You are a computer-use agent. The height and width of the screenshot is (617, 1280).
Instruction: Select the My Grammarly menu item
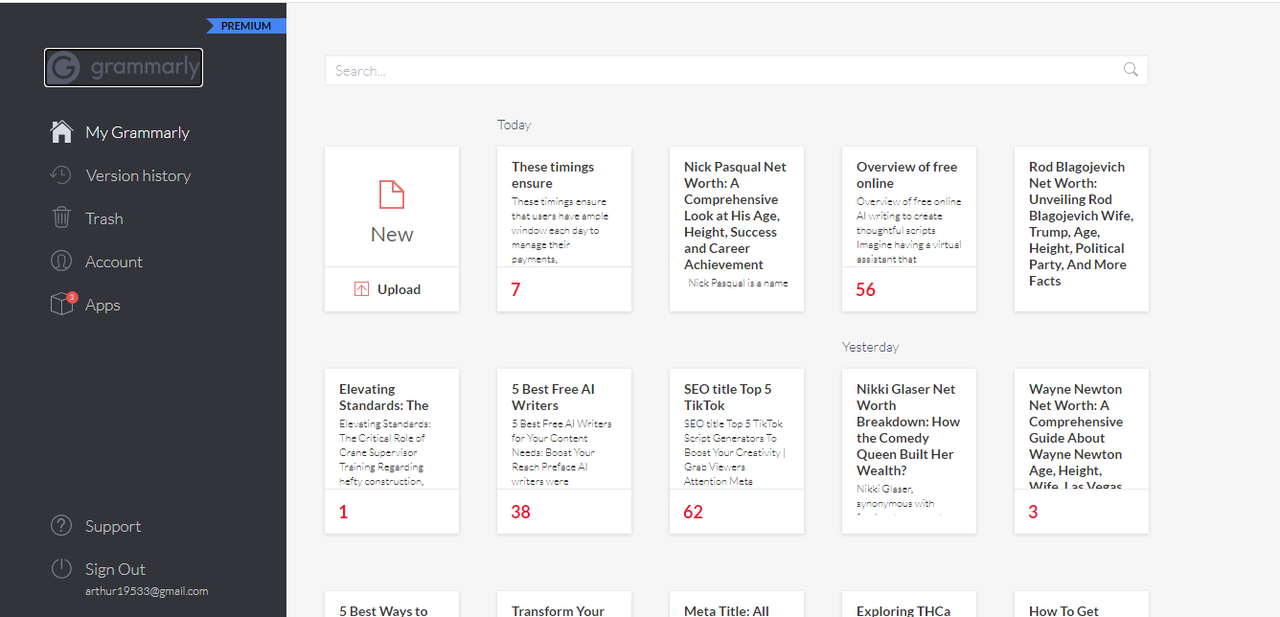[137, 132]
